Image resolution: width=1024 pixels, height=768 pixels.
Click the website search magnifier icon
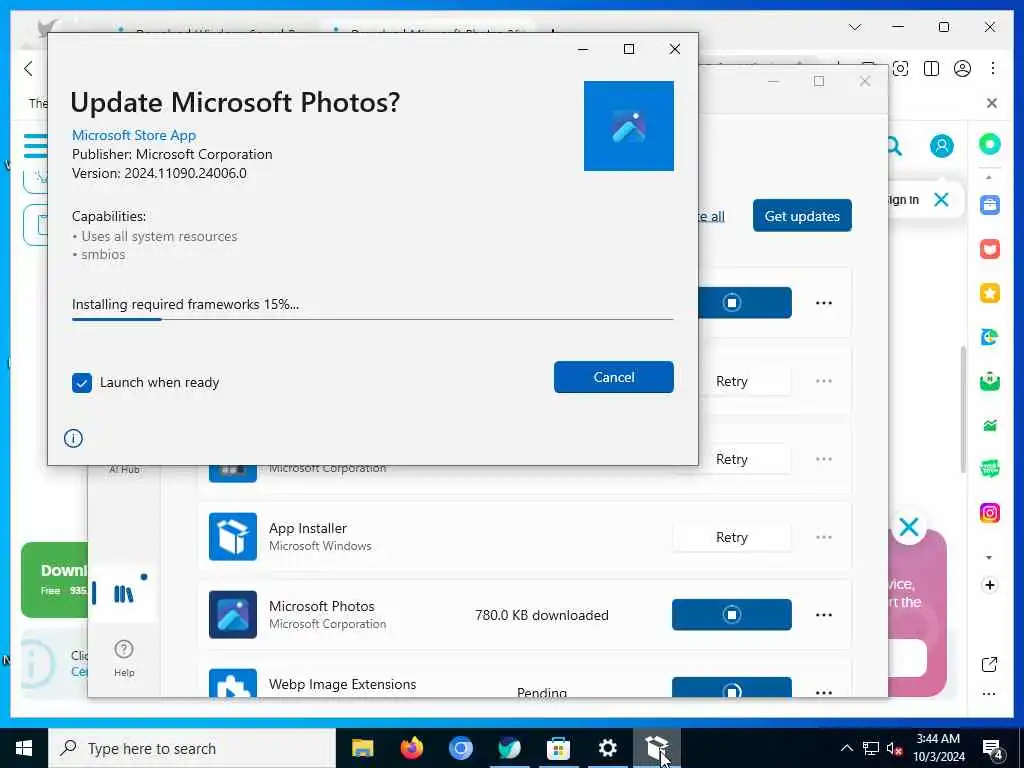click(894, 146)
